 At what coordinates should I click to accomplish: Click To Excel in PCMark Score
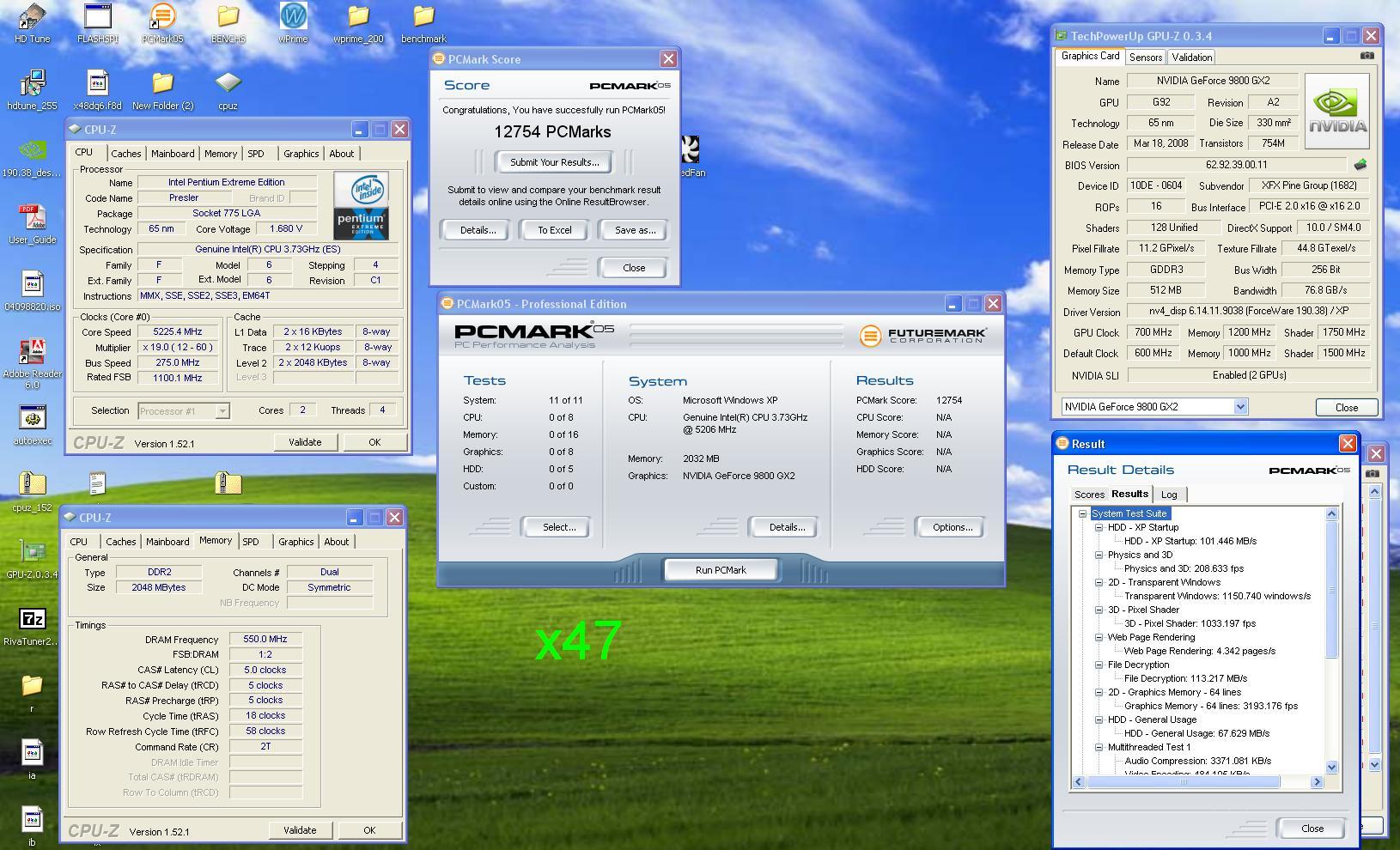coord(554,230)
